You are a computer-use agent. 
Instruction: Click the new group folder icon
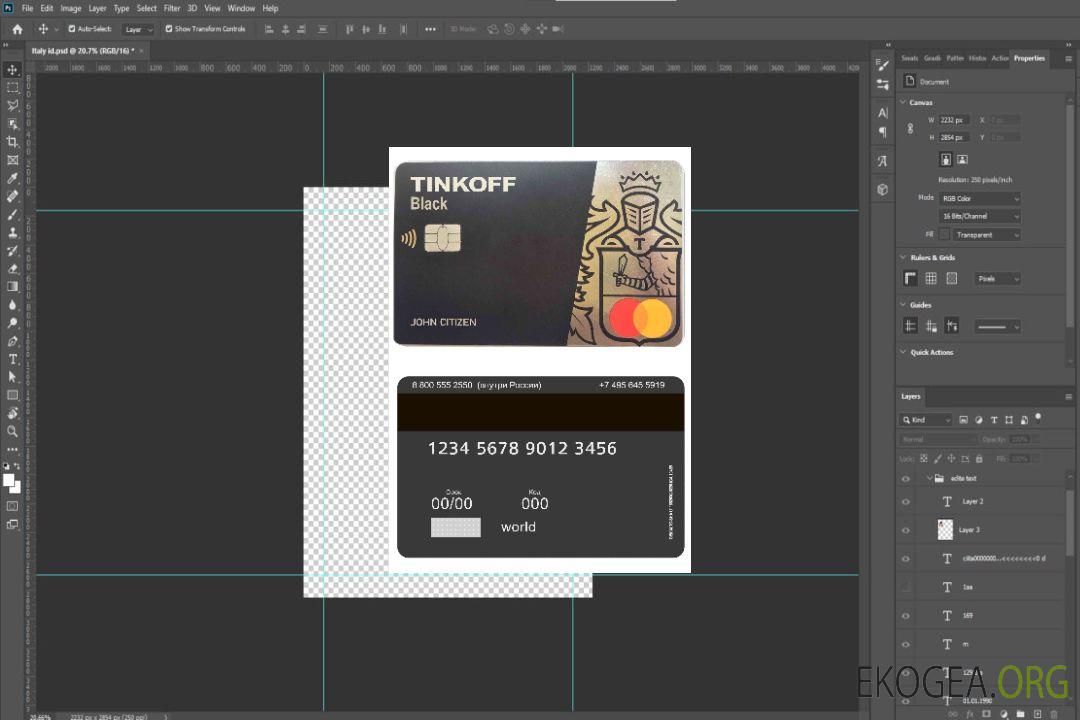tap(1020, 714)
